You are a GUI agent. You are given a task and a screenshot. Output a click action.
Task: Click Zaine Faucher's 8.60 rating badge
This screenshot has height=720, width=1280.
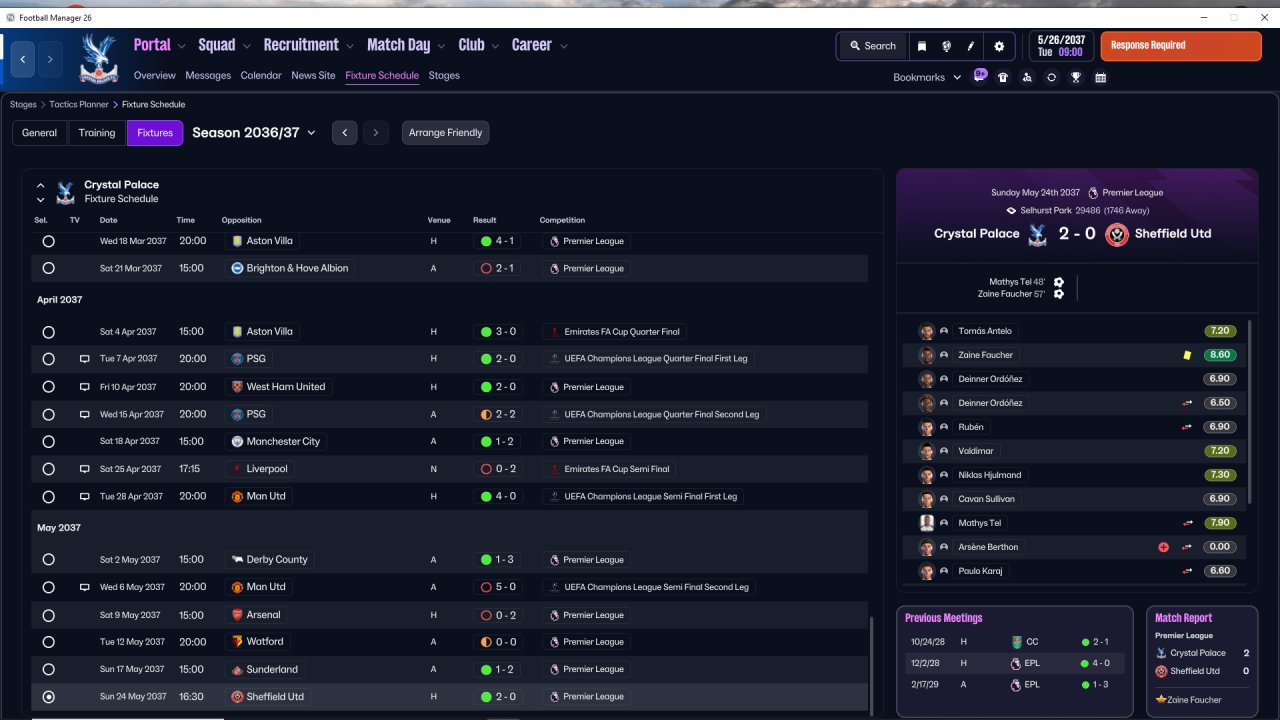point(1221,355)
